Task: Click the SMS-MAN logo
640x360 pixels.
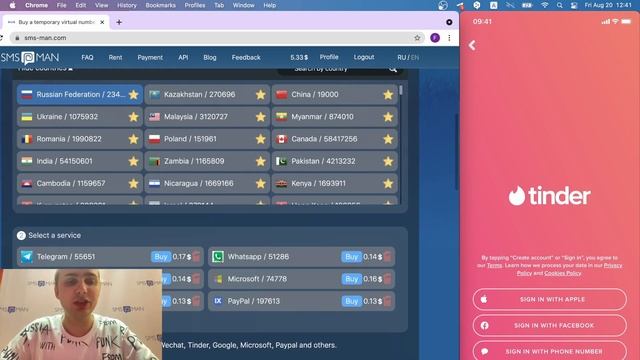Action: [30, 58]
